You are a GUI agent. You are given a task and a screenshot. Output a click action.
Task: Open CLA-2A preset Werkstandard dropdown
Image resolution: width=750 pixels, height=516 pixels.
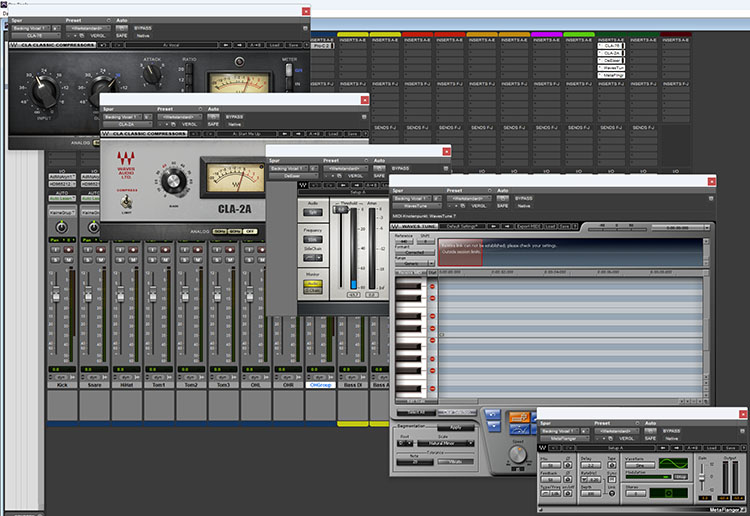click(179, 117)
